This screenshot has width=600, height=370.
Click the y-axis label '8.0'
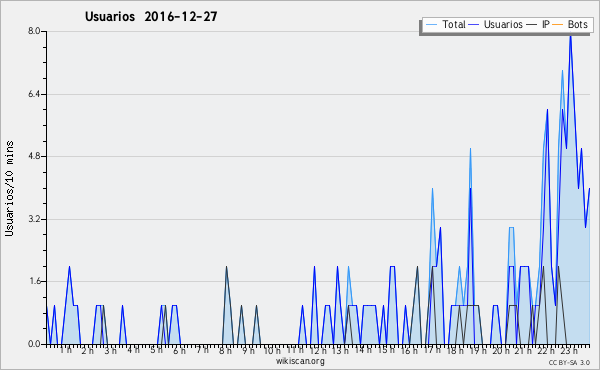pyautogui.click(x=34, y=31)
